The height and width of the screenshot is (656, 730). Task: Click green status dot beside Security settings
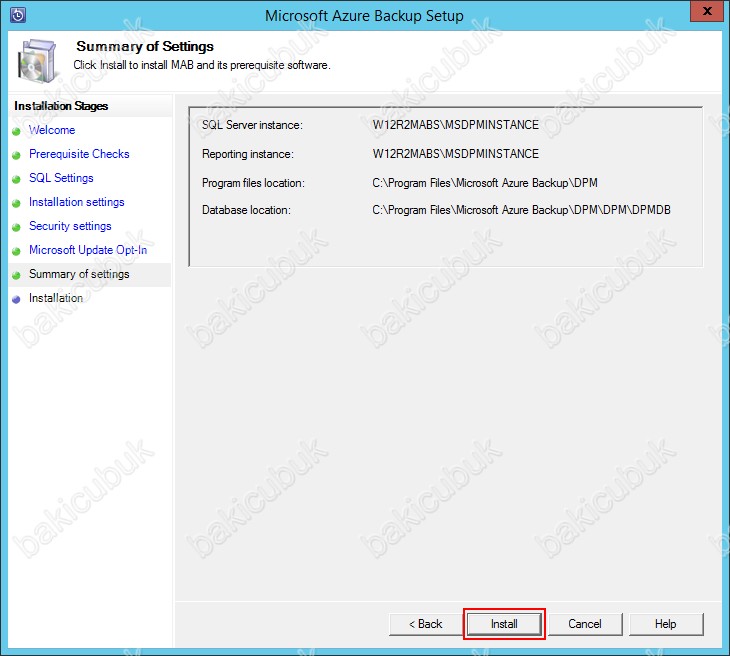(x=16, y=227)
